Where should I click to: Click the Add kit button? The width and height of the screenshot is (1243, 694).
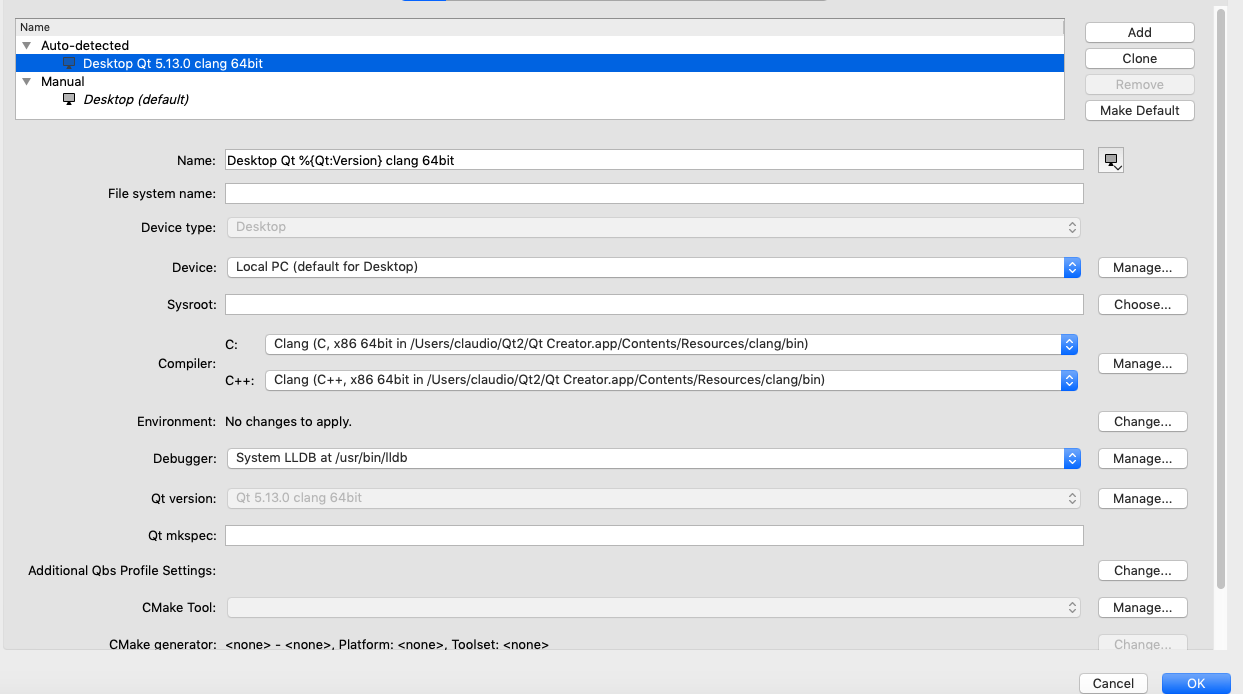(1139, 32)
